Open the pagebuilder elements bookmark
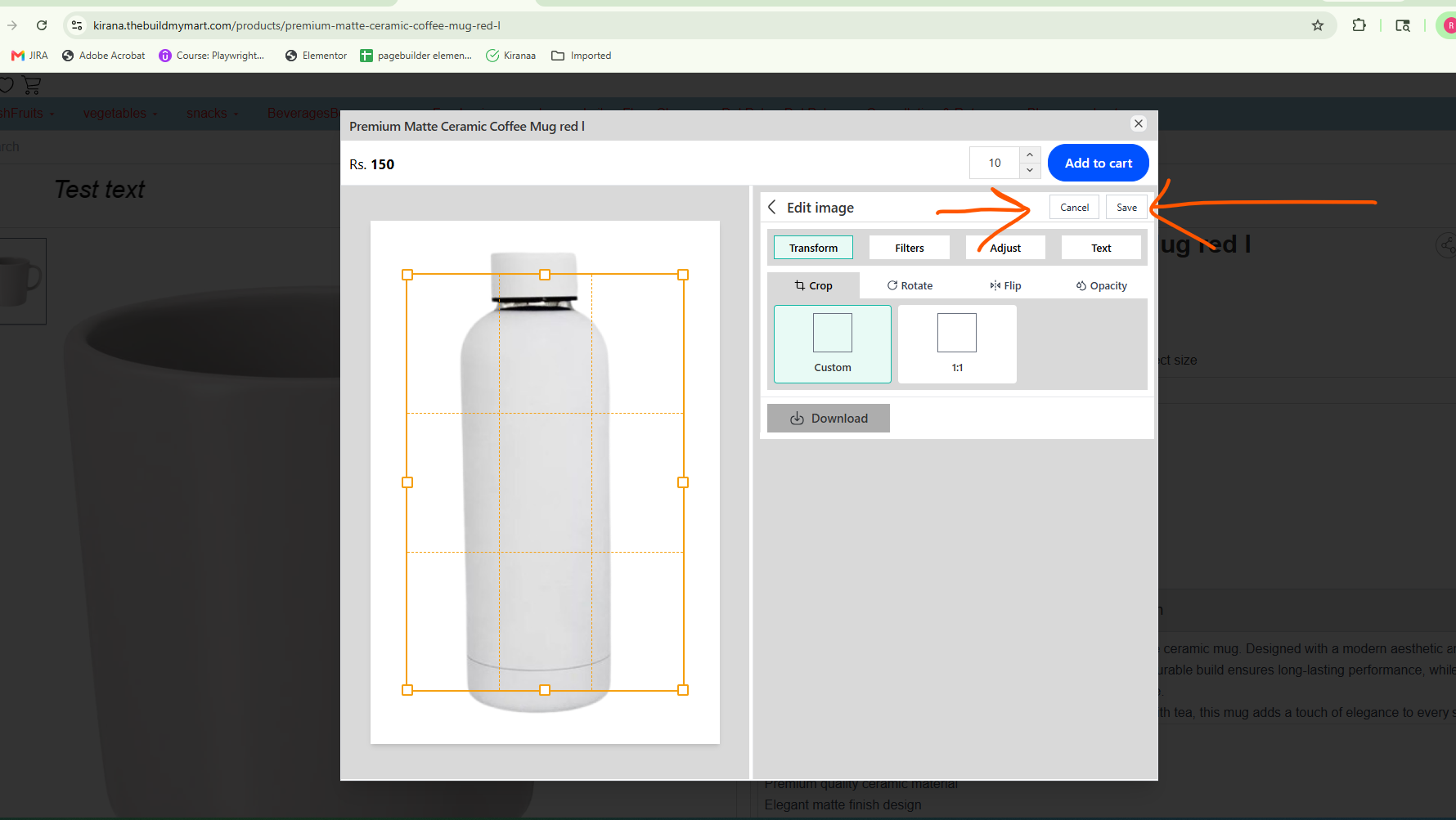Image resolution: width=1456 pixels, height=820 pixels. pos(416,56)
